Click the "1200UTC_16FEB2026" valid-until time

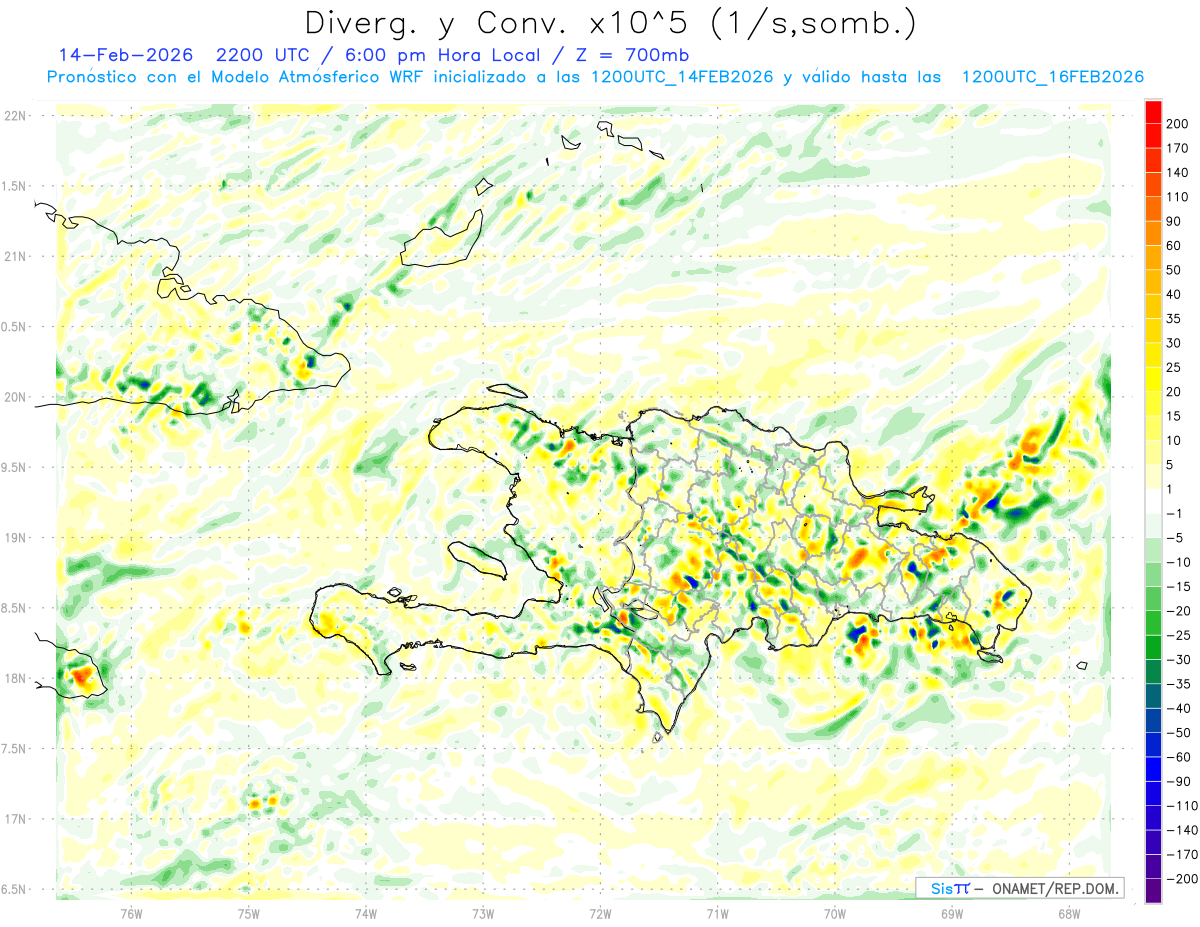(1052, 77)
